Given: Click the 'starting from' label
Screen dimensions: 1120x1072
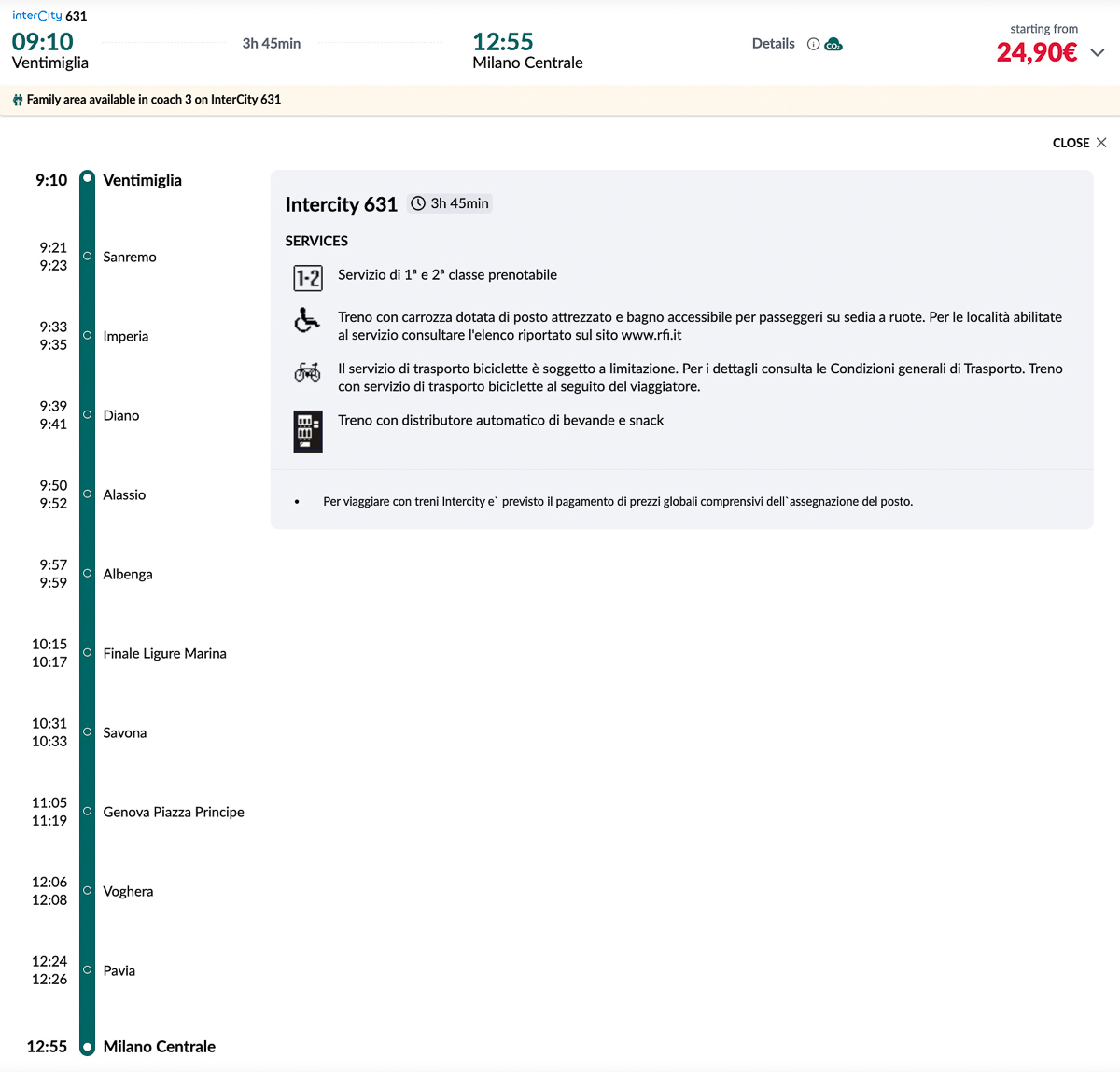Looking at the screenshot, I should pos(1043,29).
